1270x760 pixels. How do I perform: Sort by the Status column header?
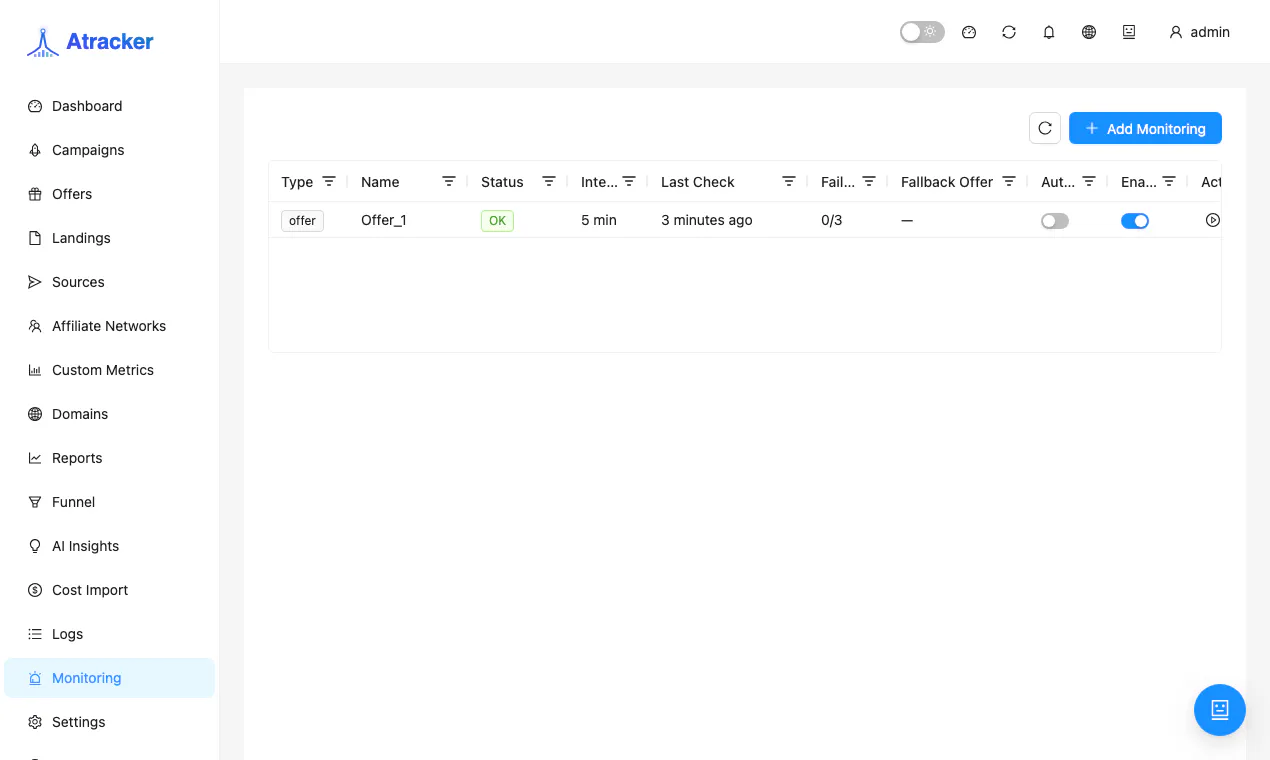(502, 182)
